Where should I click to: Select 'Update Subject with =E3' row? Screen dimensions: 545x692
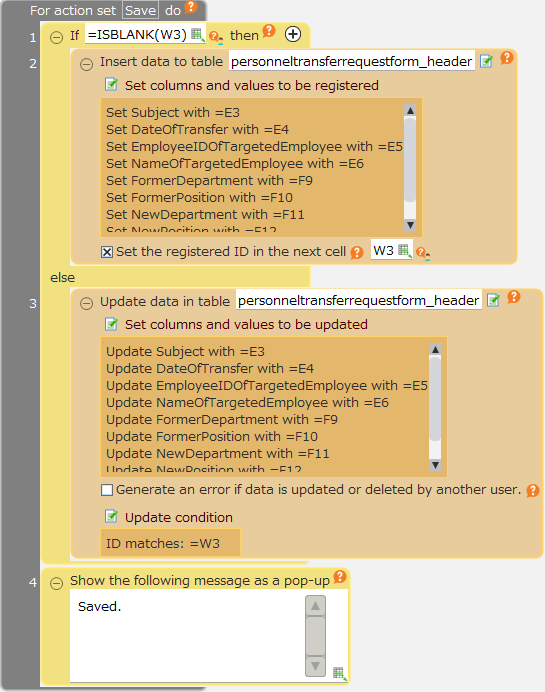[x=185, y=351]
